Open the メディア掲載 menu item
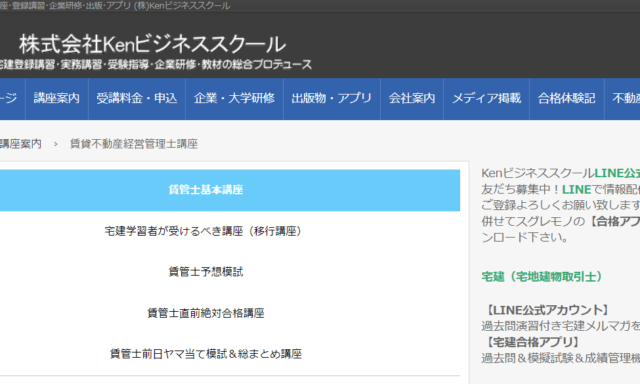This screenshot has width=640, height=384. tap(487, 98)
